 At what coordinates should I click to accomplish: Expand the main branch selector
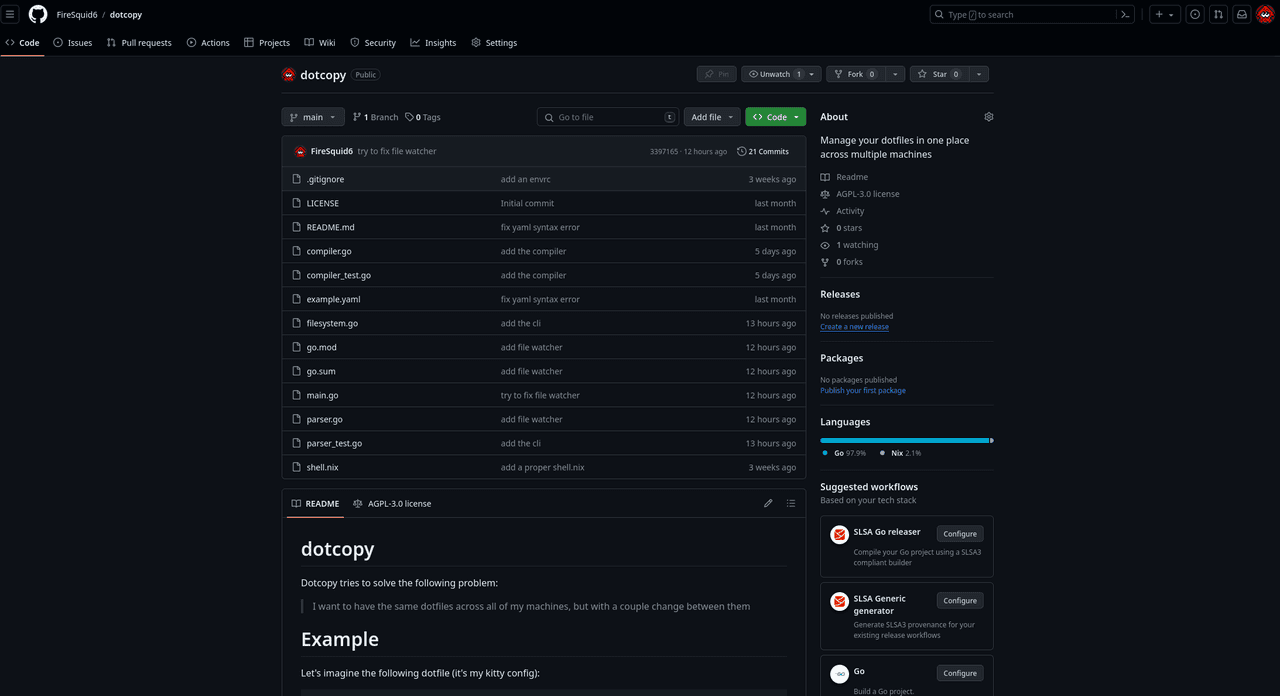[x=313, y=117]
